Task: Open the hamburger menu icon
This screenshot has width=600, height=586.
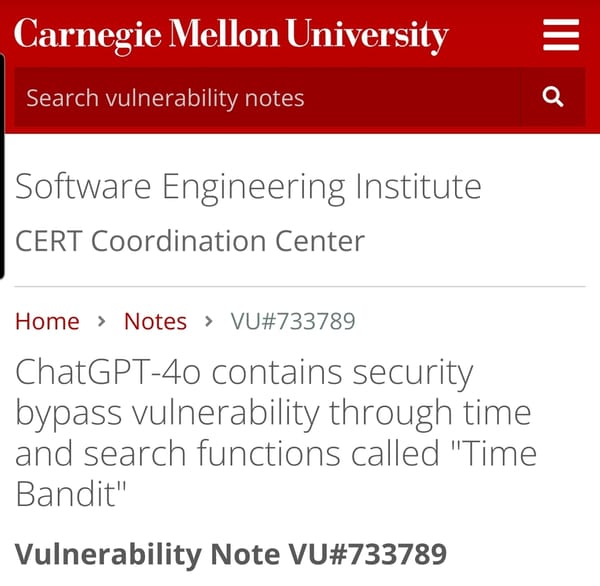Action: [561, 36]
